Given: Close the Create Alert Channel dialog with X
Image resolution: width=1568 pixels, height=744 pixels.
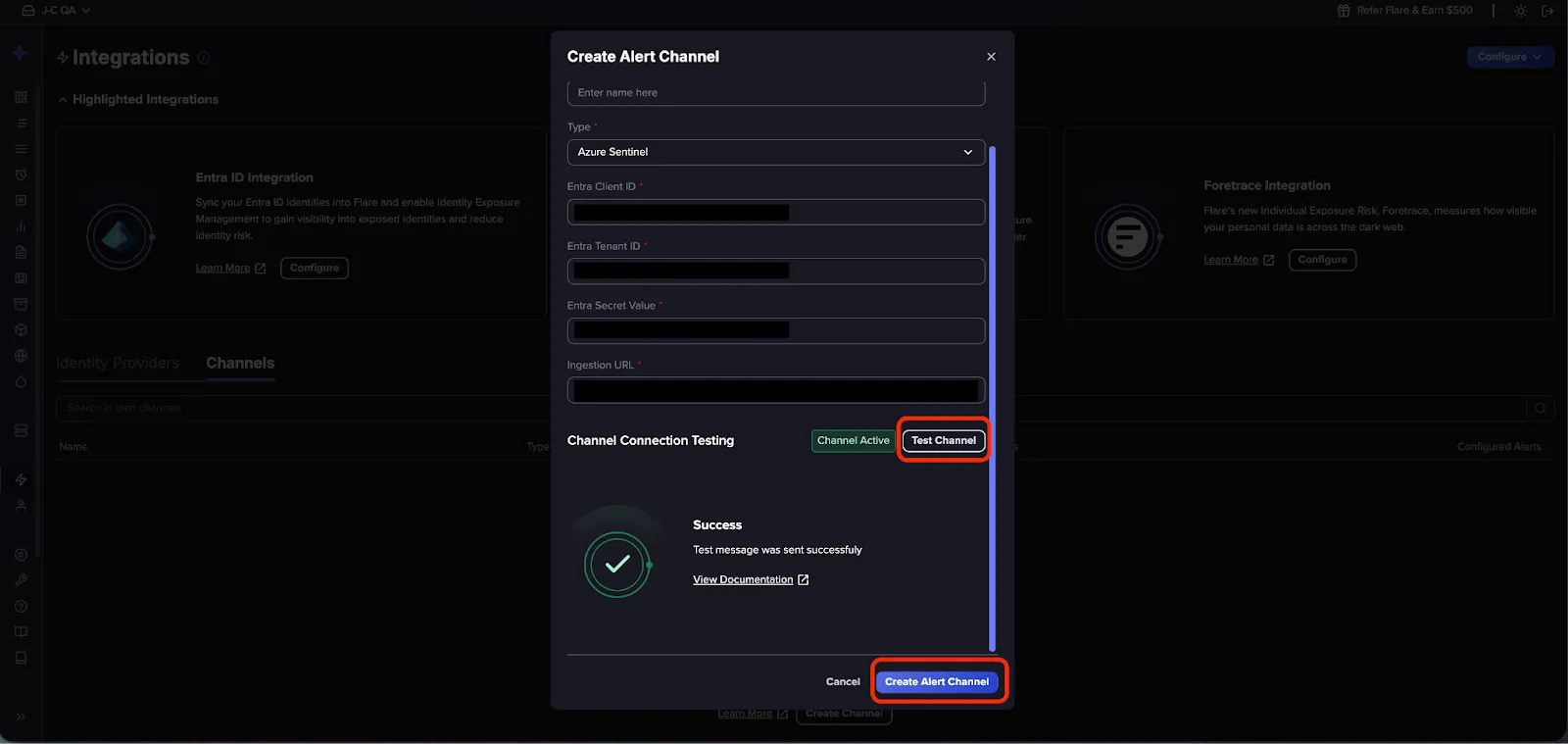Looking at the screenshot, I should click(x=991, y=57).
